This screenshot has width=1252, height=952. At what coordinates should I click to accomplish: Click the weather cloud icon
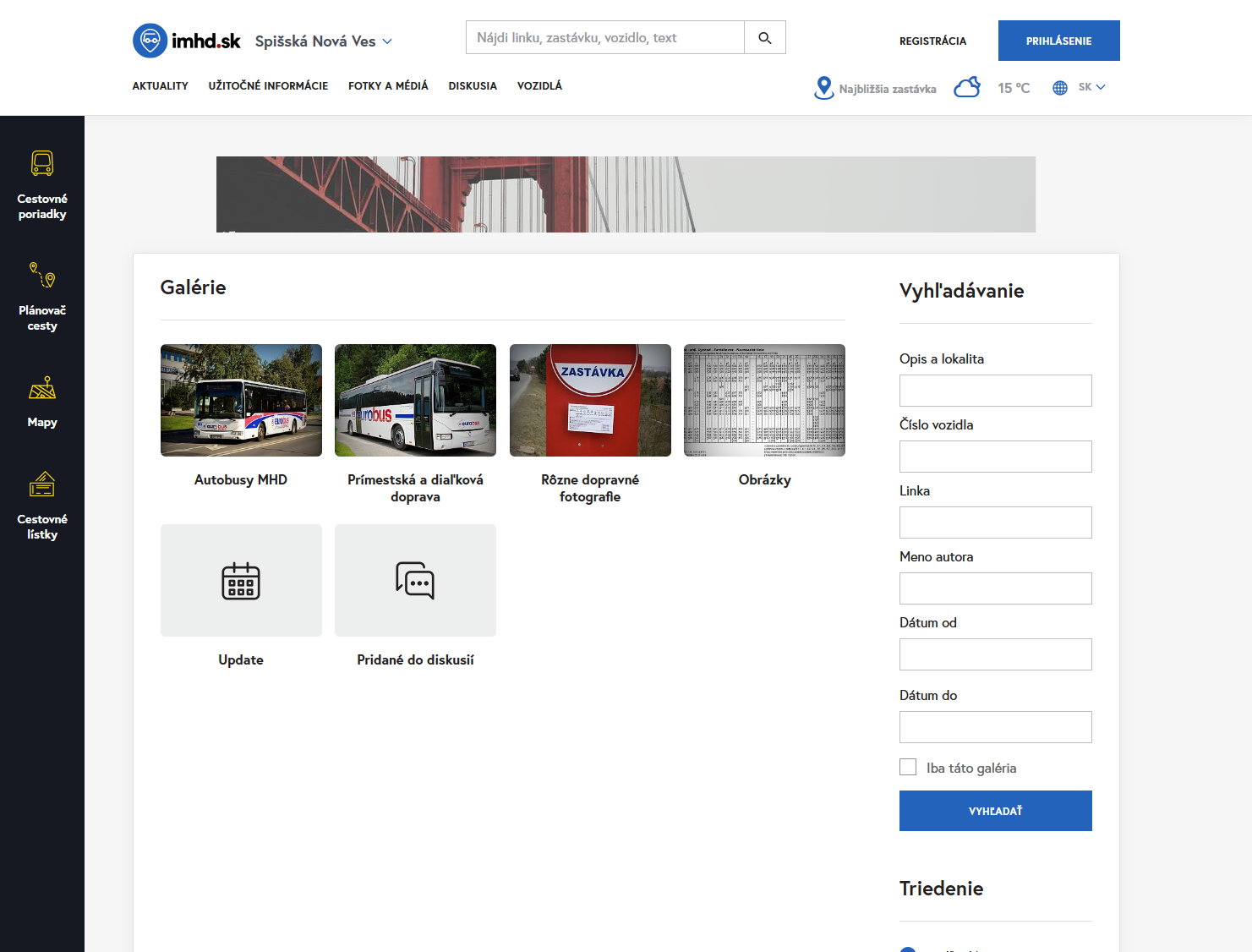[966, 88]
